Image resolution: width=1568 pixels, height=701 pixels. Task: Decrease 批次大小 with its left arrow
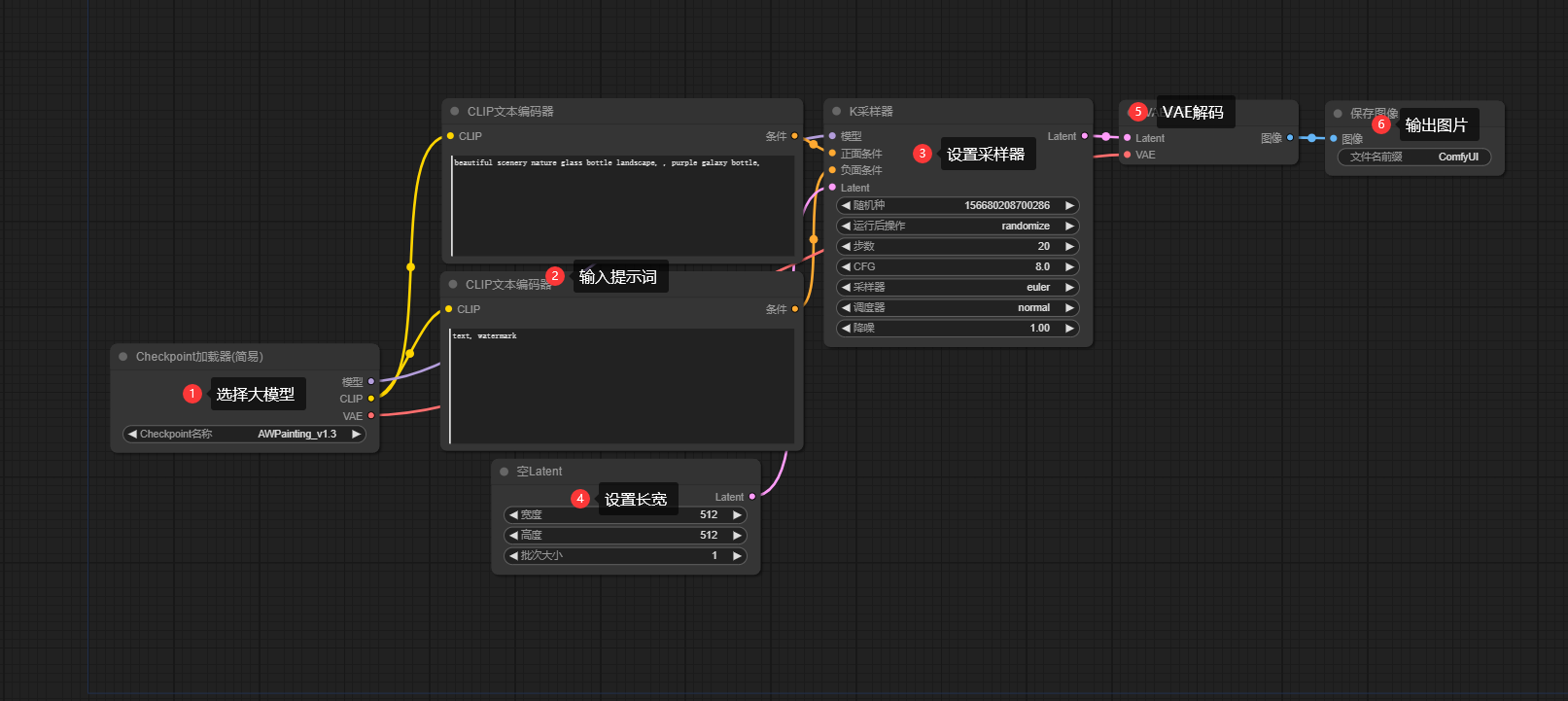pos(513,556)
